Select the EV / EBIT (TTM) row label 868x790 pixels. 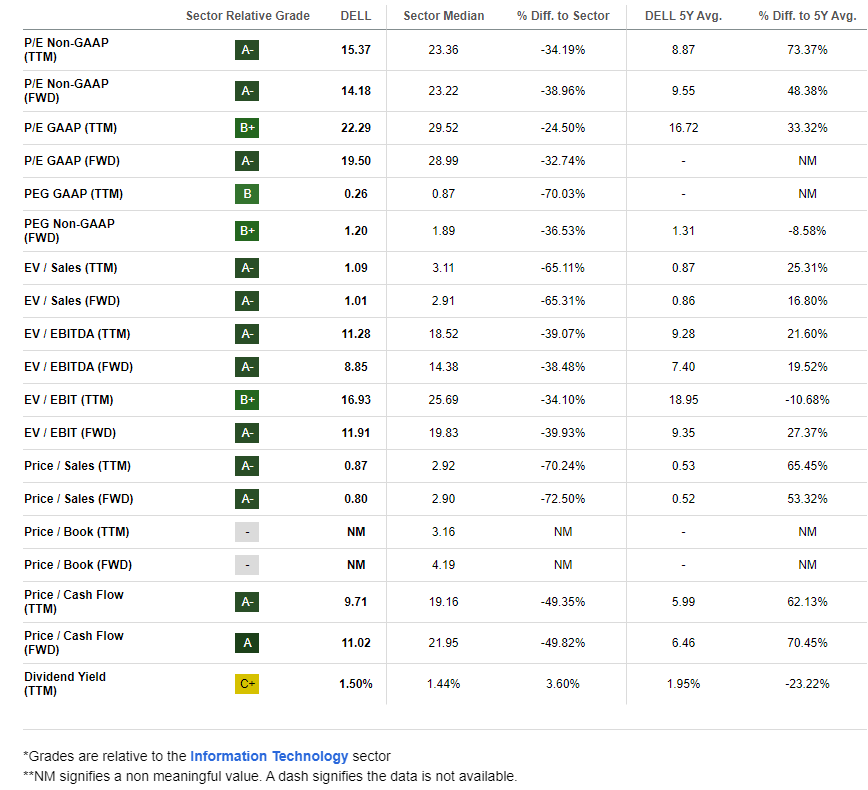(69, 400)
